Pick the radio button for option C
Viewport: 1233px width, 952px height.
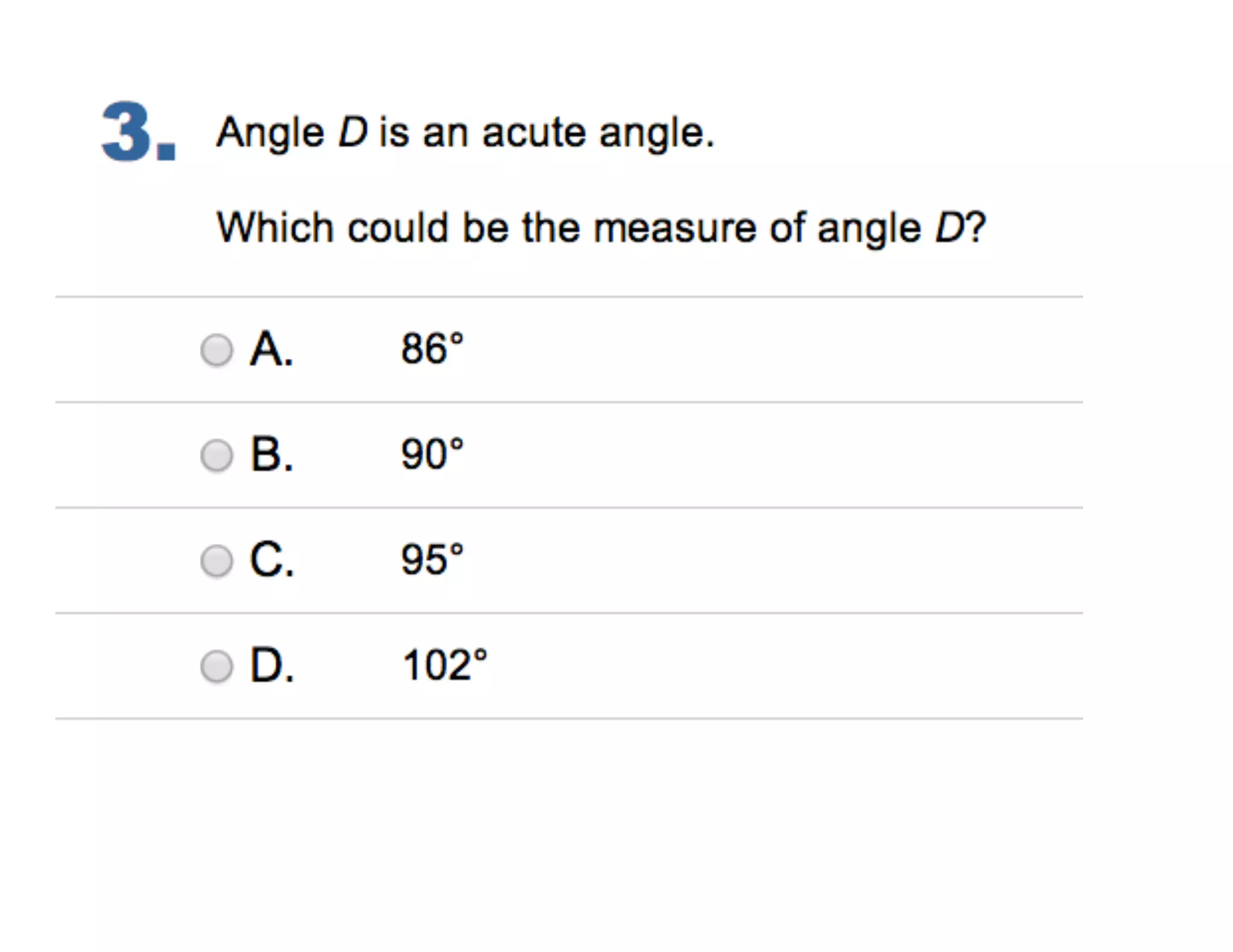coord(216,561)
